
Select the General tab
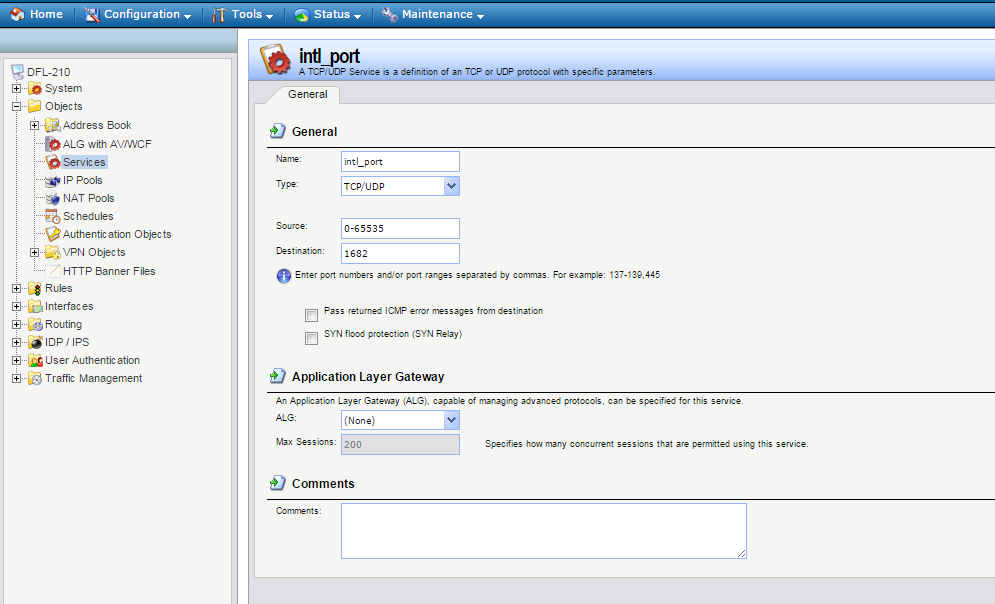[307, 94]
